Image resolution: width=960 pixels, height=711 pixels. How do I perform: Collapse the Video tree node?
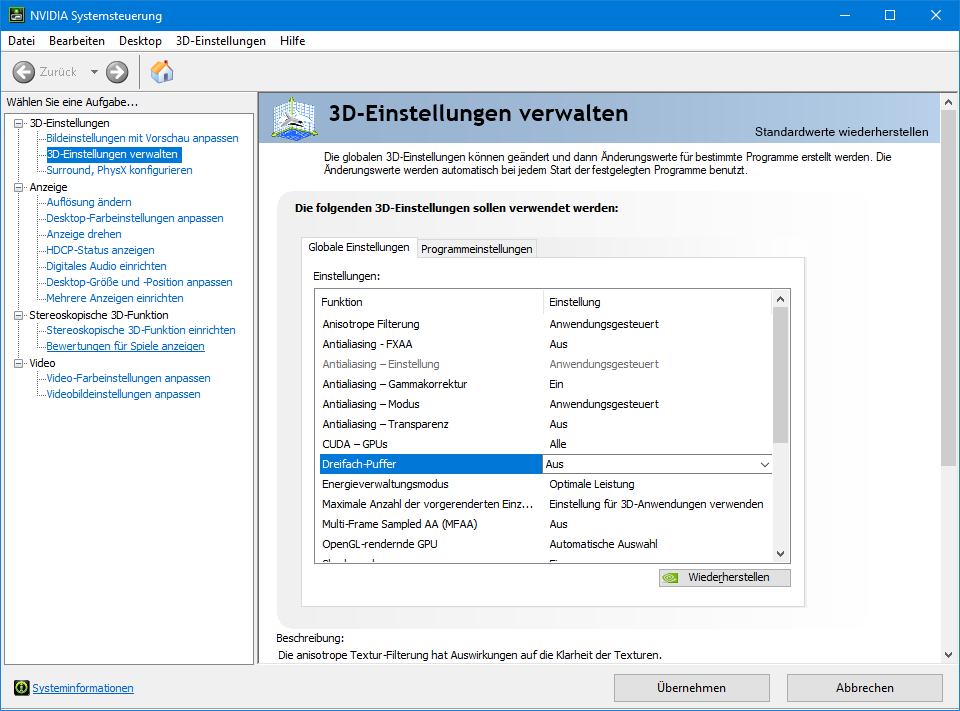18,363
